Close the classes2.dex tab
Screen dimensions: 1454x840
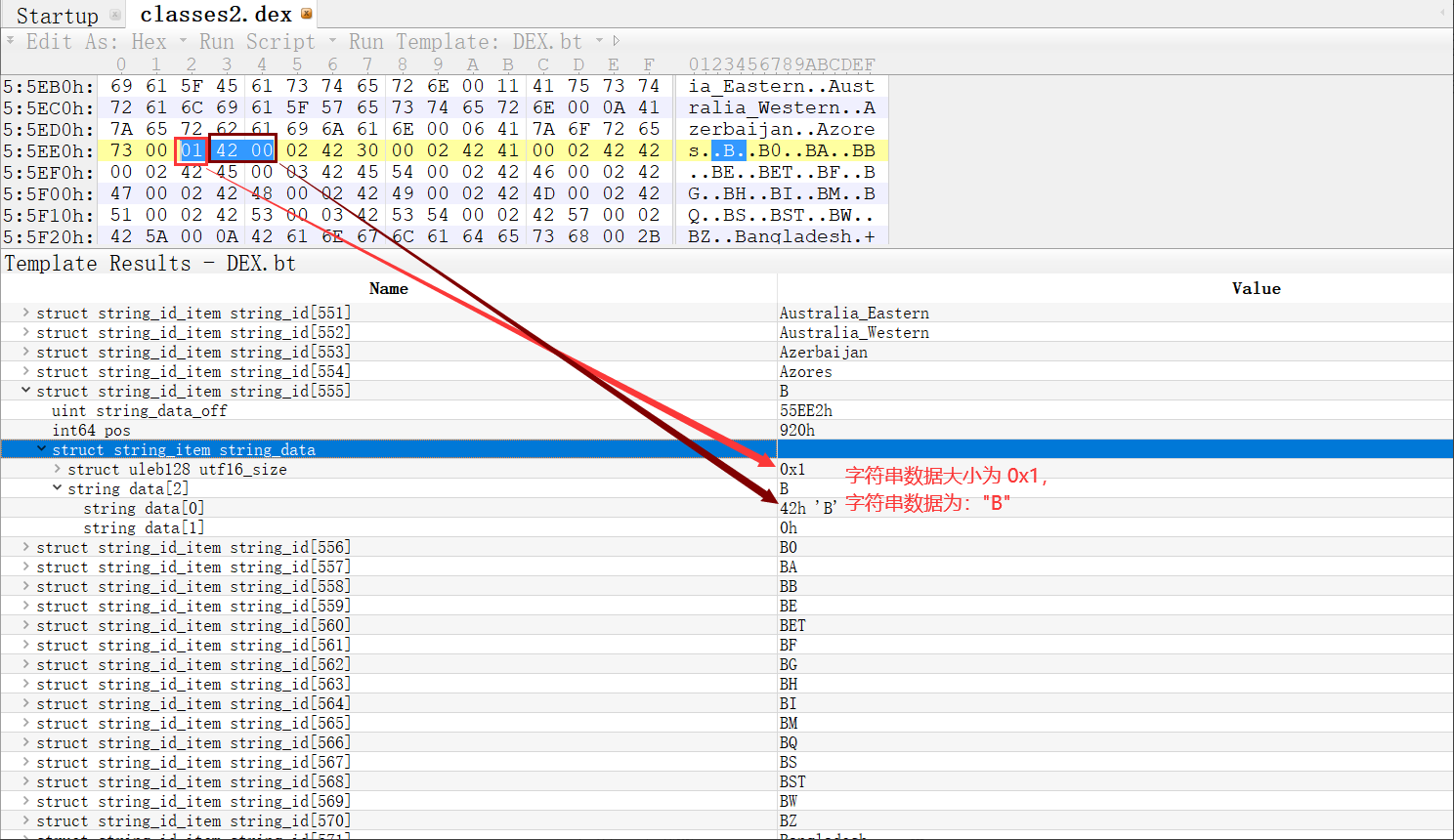click(x=307, y=14)
